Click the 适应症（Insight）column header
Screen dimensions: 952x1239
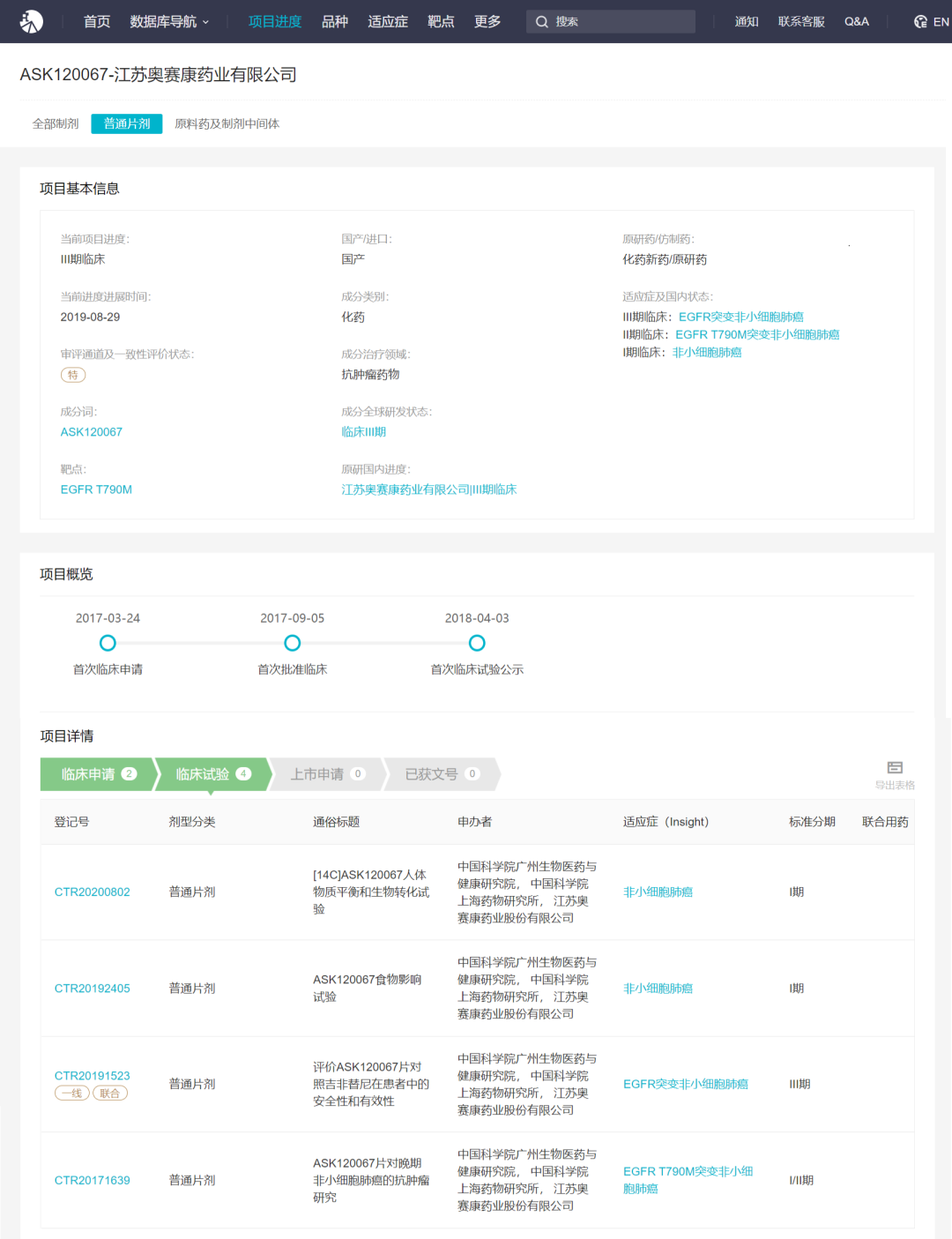[666, 822]
